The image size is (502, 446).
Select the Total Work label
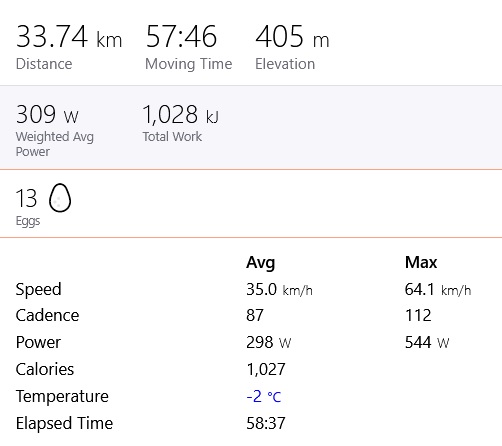[172, 137]
